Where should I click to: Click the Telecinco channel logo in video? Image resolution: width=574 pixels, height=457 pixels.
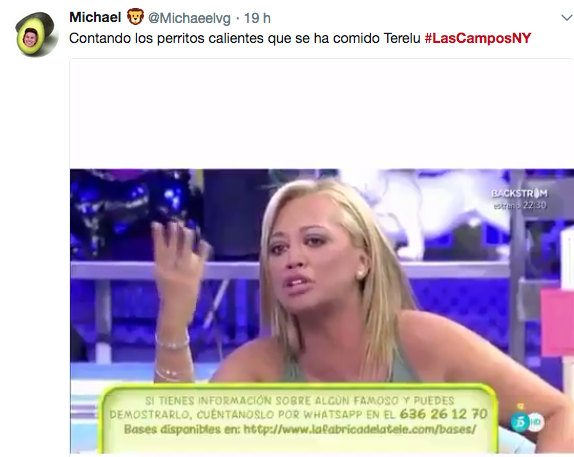coord(520,422)
